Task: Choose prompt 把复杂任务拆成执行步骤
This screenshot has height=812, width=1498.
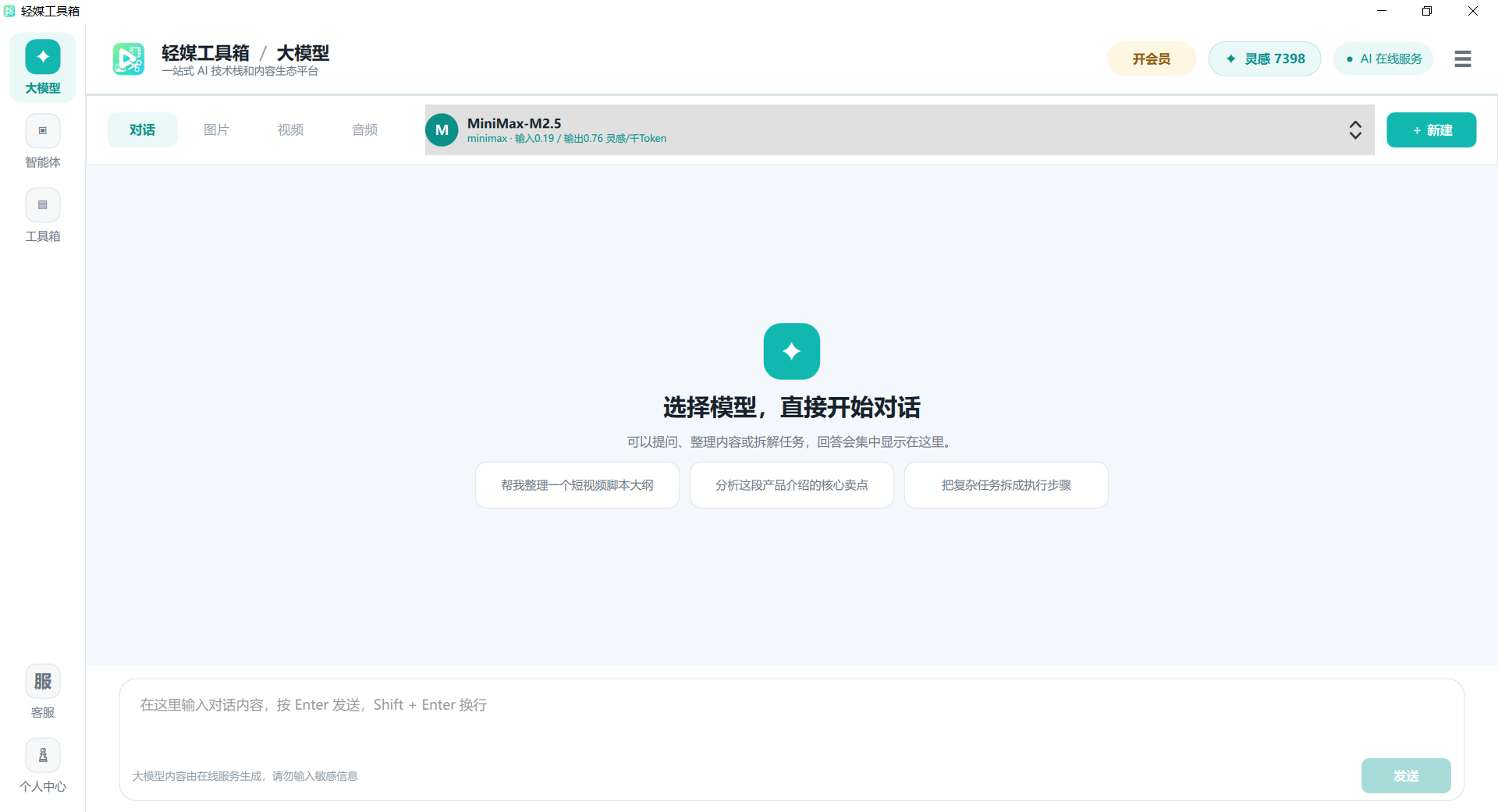Action: point(1006,485)
